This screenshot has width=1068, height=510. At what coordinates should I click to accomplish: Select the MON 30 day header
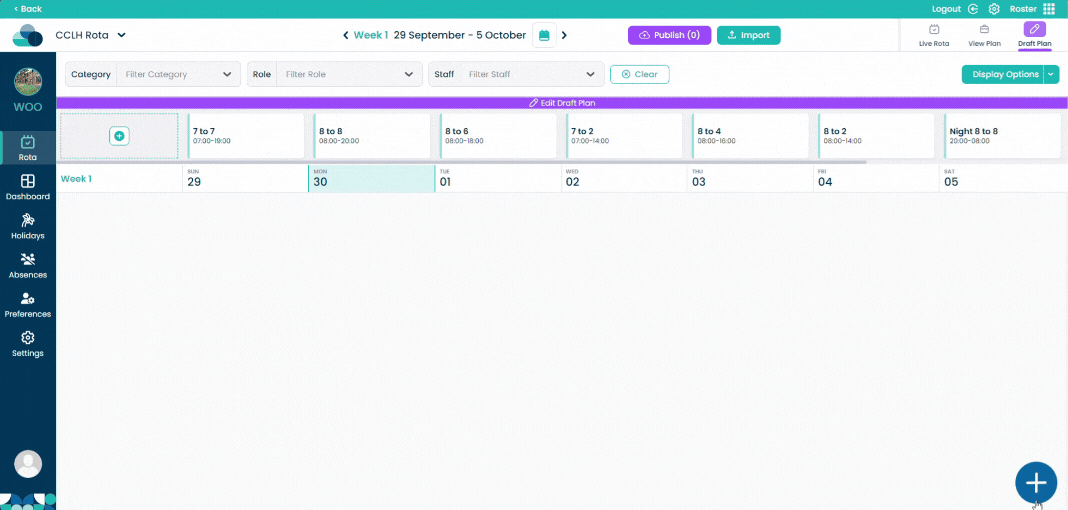pyautogui.click(x=371, y=178)
